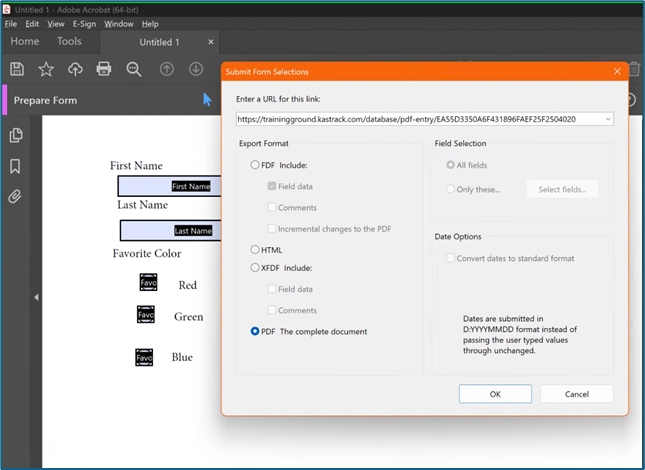Click the Print icon
This screenshot has width=645, height=470.
pyautogui.click(x=104, y=69)
